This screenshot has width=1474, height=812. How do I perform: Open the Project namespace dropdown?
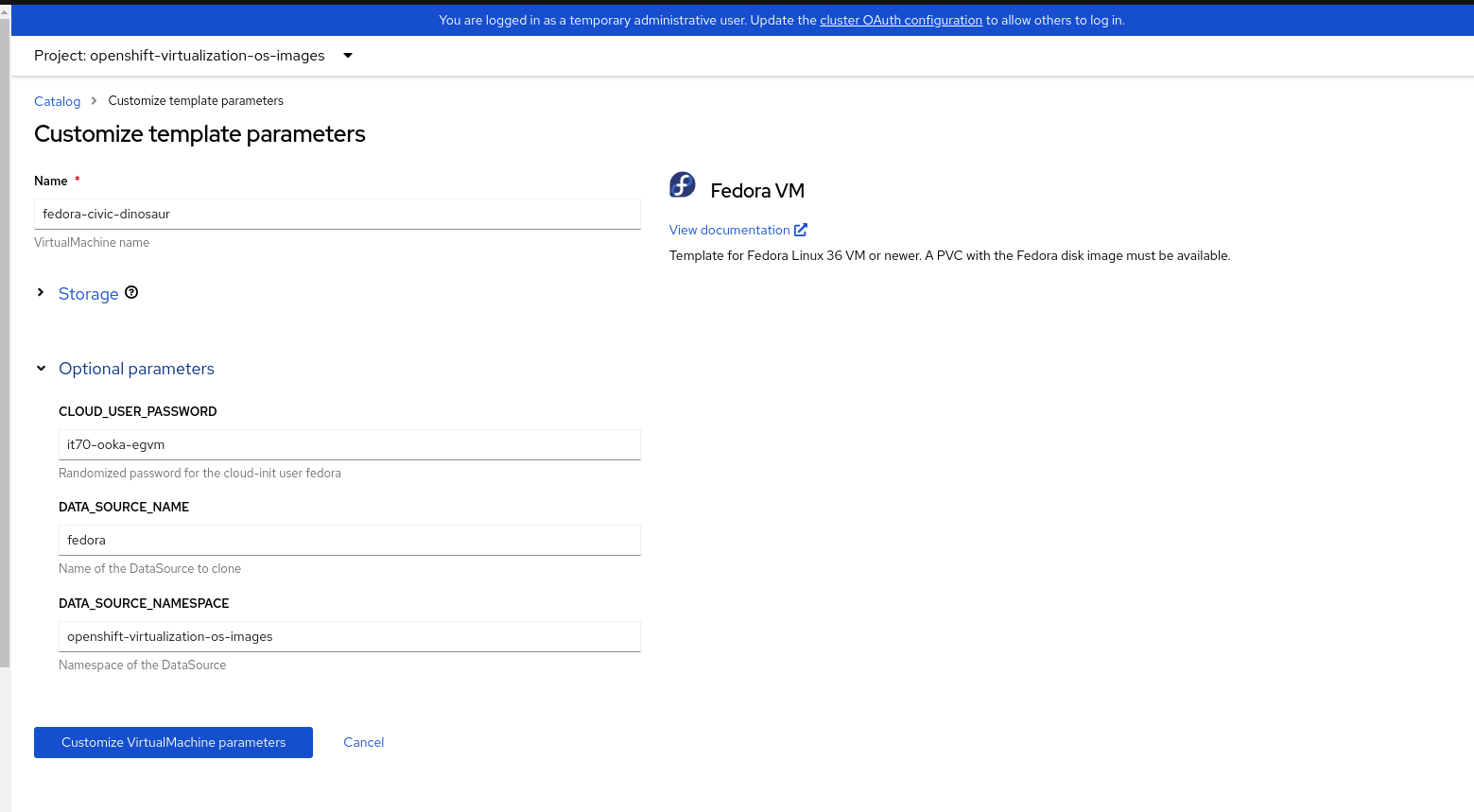193,56
